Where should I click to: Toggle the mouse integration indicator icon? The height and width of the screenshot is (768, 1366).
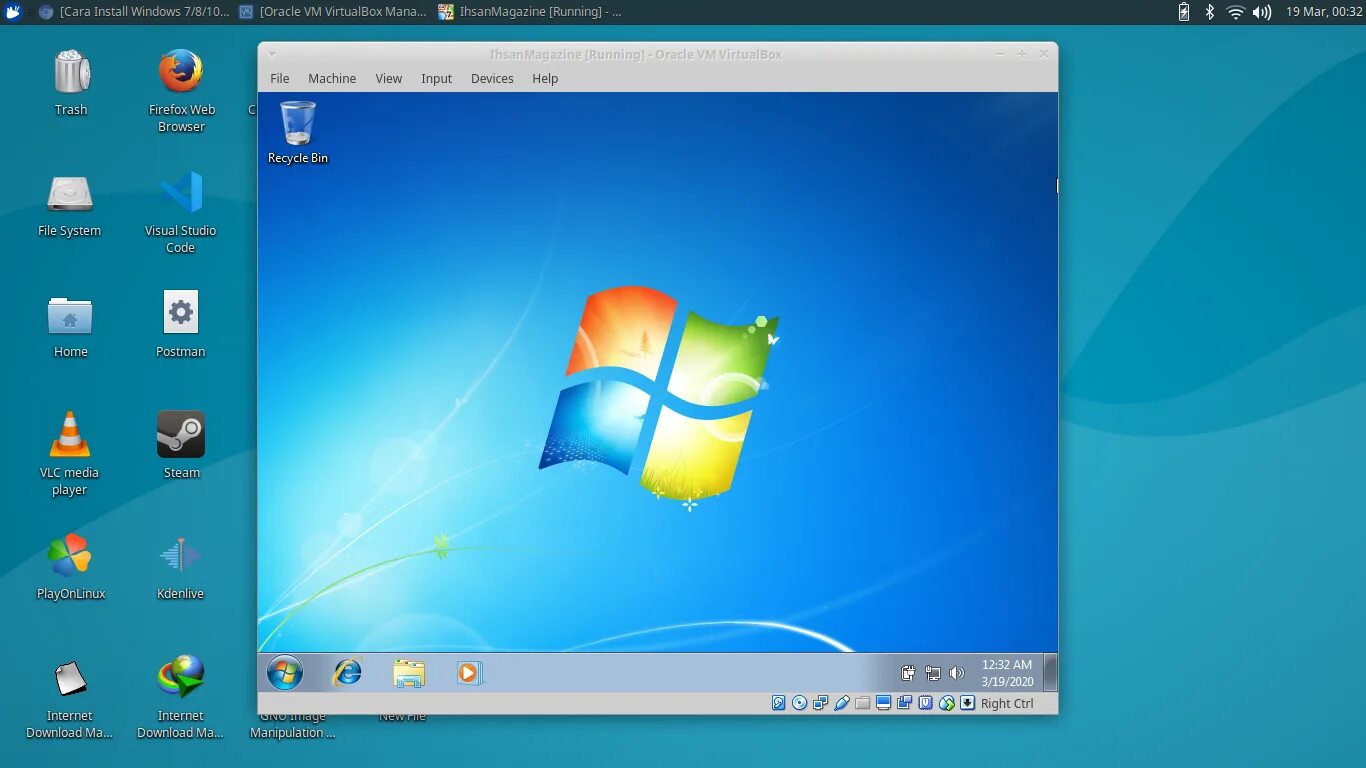947,703
